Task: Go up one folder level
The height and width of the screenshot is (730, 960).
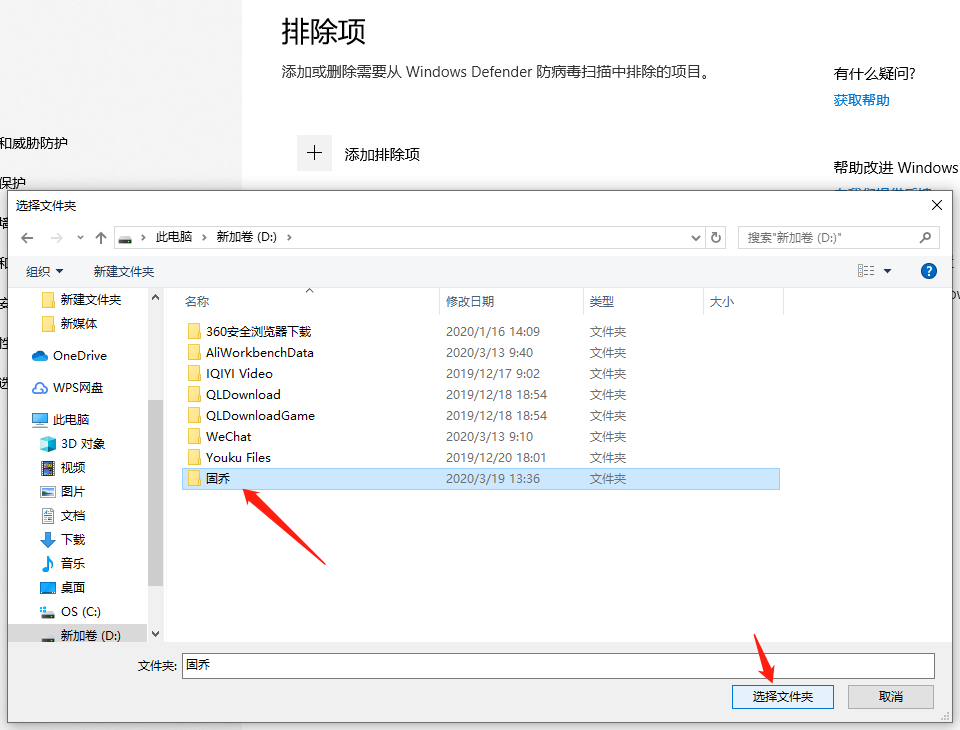Action: 100,238
